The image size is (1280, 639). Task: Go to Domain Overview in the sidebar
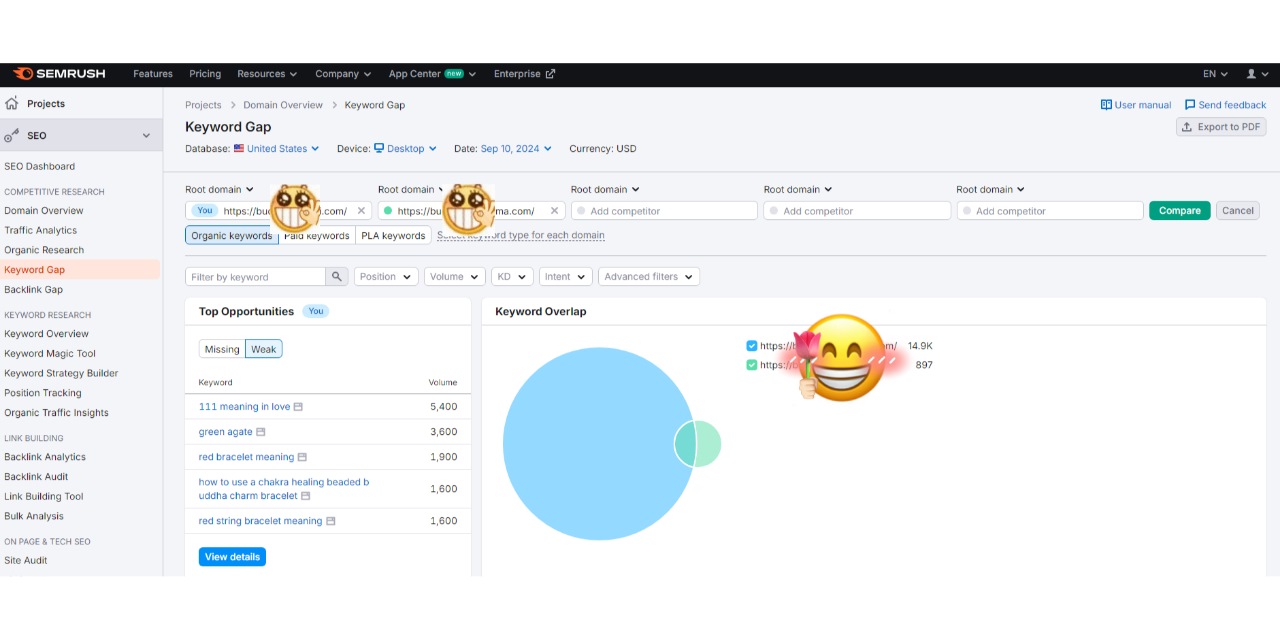click(44, 211)
